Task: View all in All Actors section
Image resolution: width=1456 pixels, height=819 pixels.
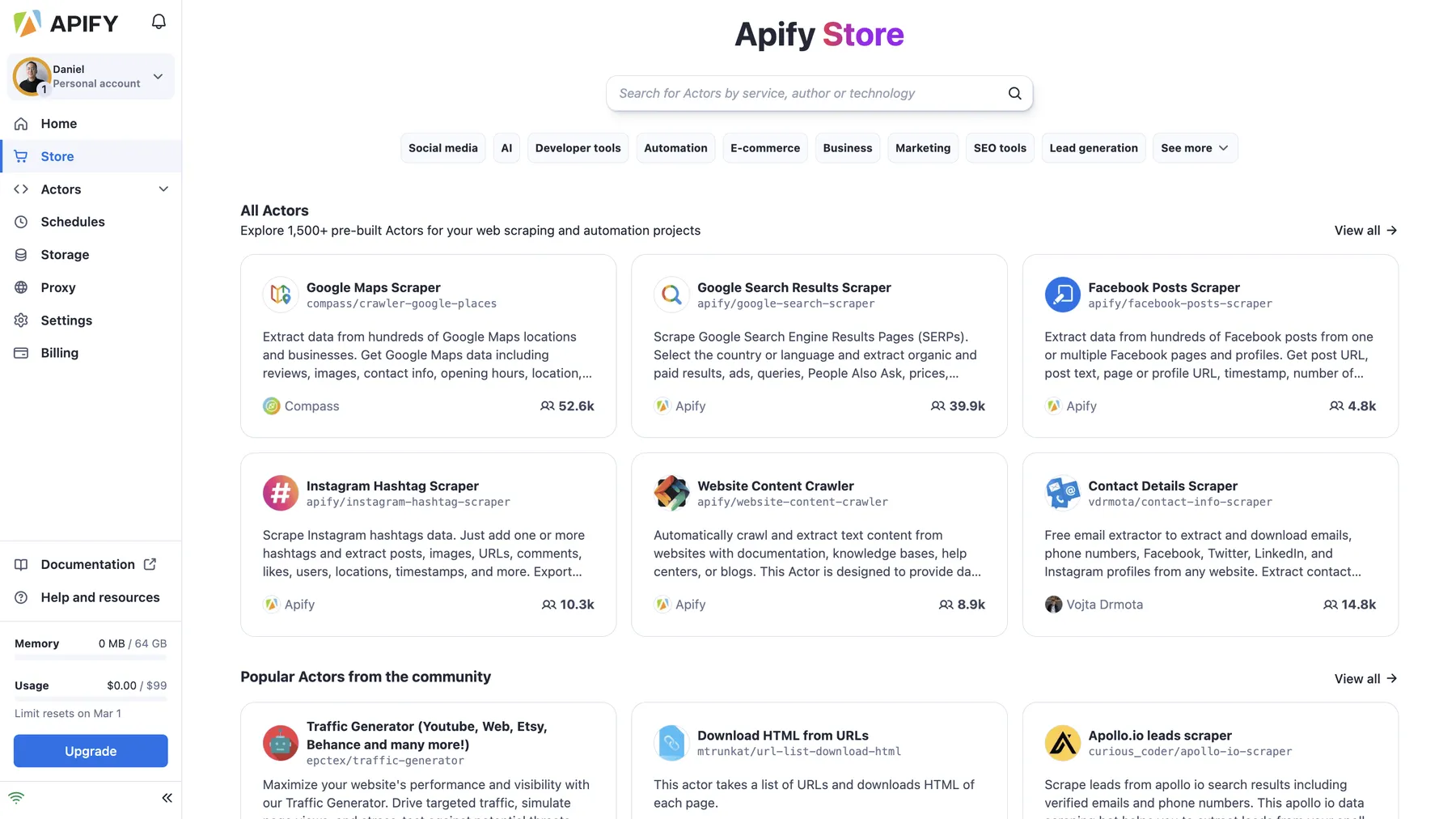Action: pos(1365,231)
